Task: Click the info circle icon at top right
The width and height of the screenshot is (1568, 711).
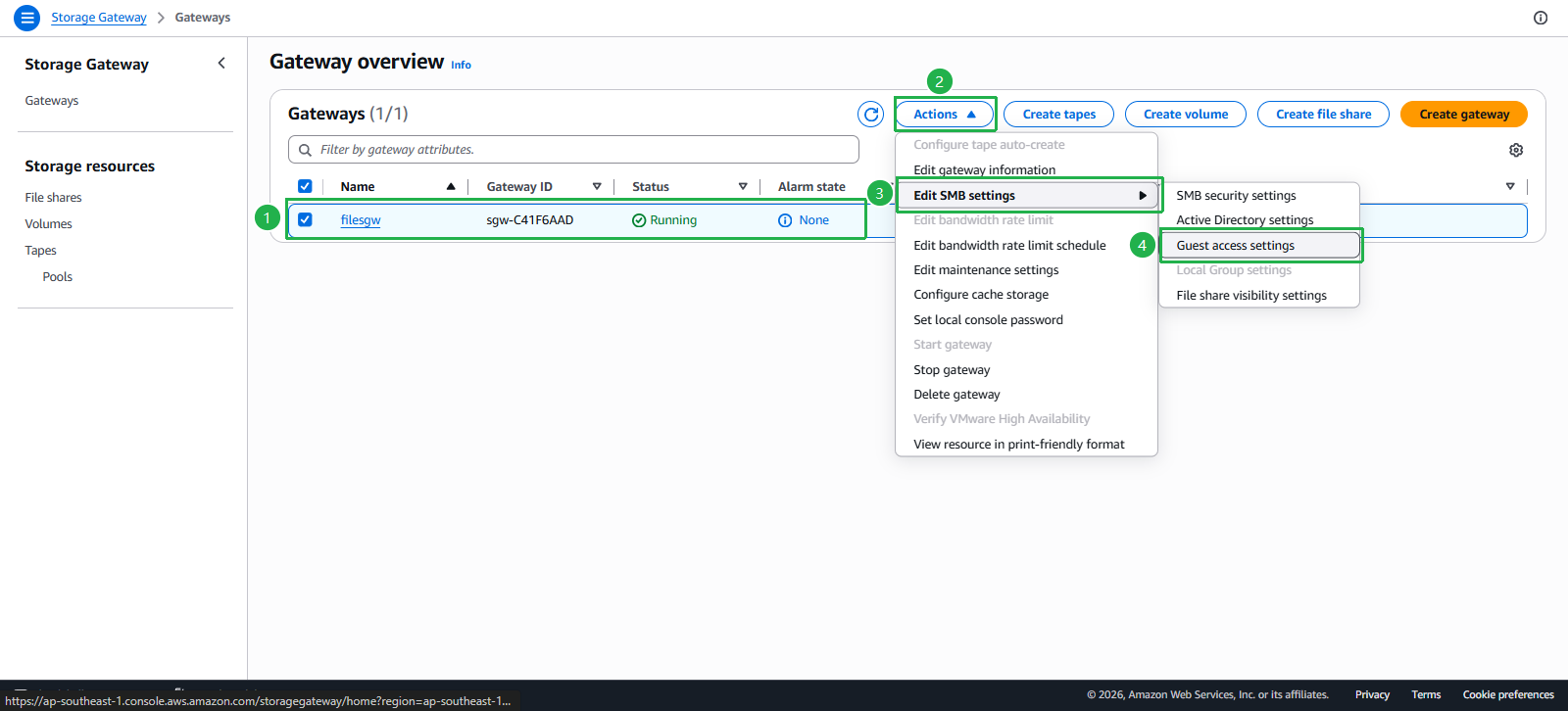Action: [1541, 18]
